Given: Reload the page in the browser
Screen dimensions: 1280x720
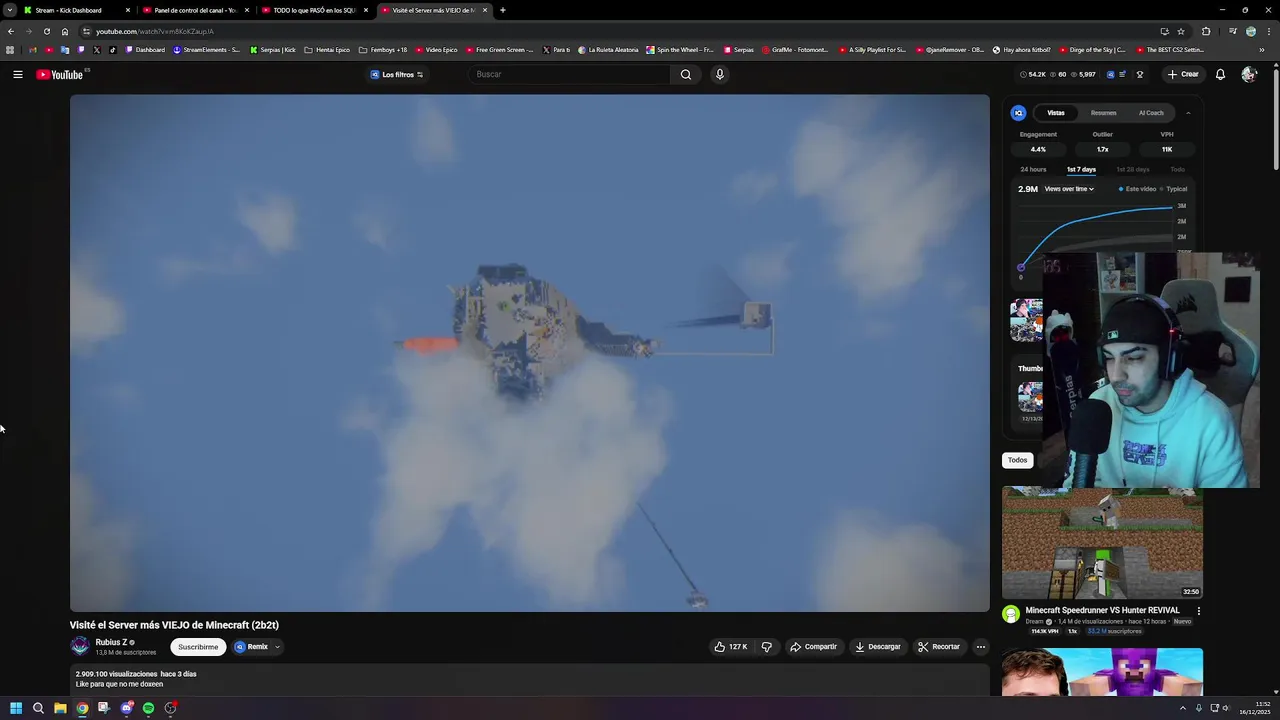Looking at the screenshot, I should click(x=47, y=31).
